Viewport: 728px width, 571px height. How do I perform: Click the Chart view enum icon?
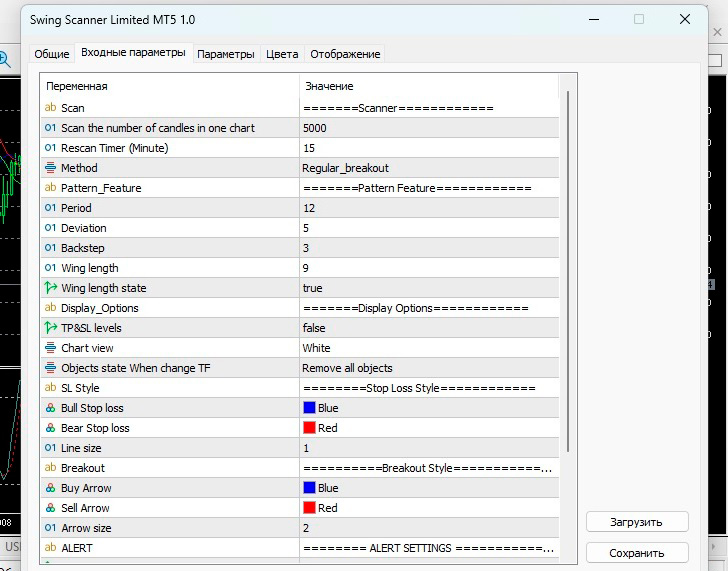coord(51,348)
